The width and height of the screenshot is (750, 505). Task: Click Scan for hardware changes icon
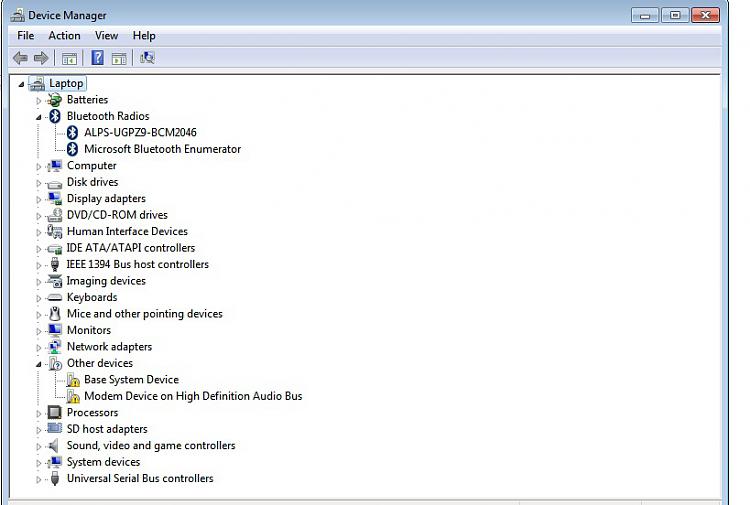click(147, 58)
